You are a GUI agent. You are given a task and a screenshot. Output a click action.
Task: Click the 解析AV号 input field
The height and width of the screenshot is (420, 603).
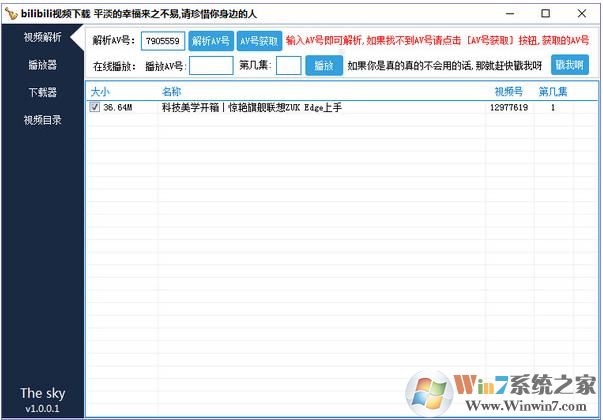click(x=163, y=41)
